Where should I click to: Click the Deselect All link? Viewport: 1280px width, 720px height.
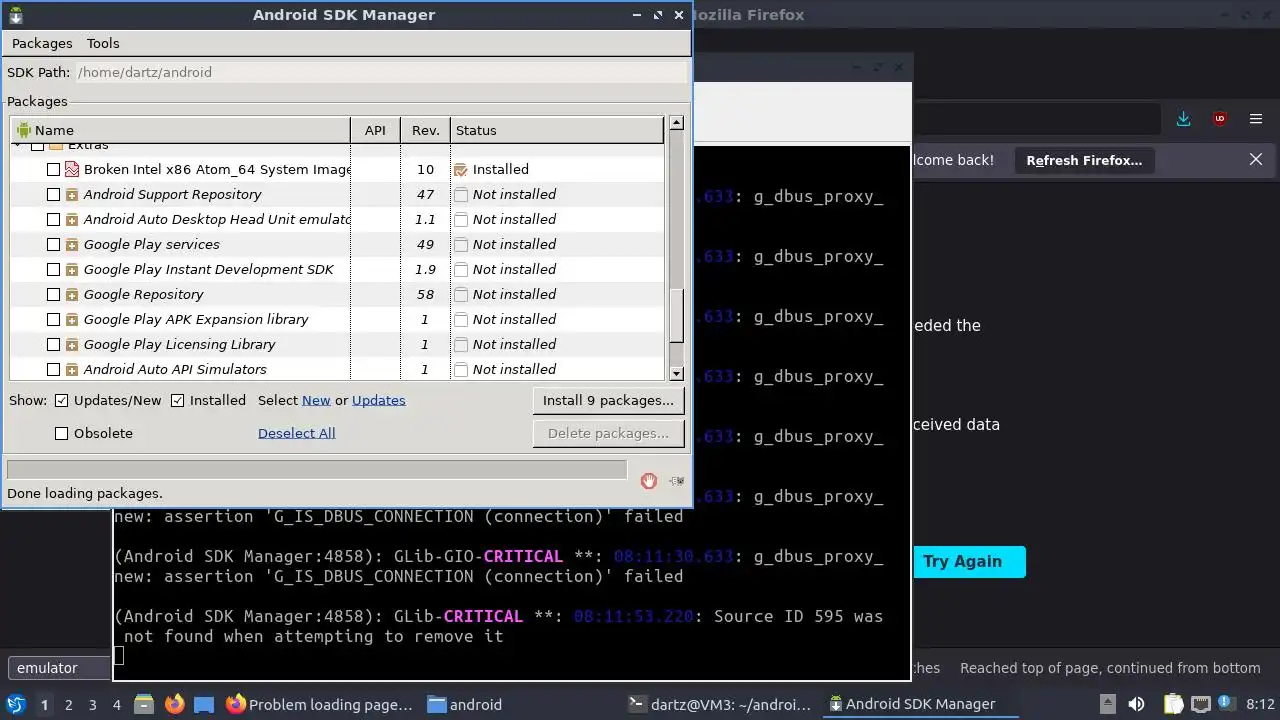point(297,434)
